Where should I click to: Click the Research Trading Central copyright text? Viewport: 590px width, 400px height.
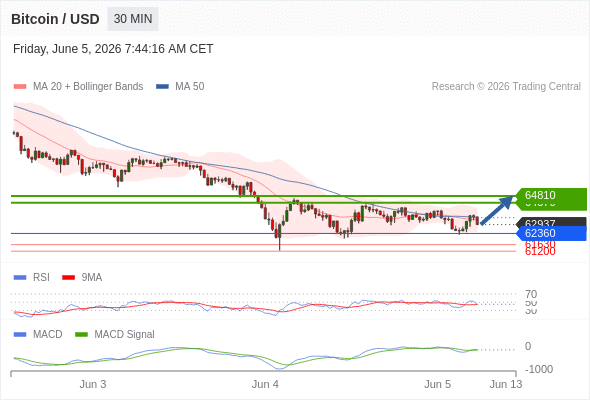pyautogui.click(x=506, y=87)
